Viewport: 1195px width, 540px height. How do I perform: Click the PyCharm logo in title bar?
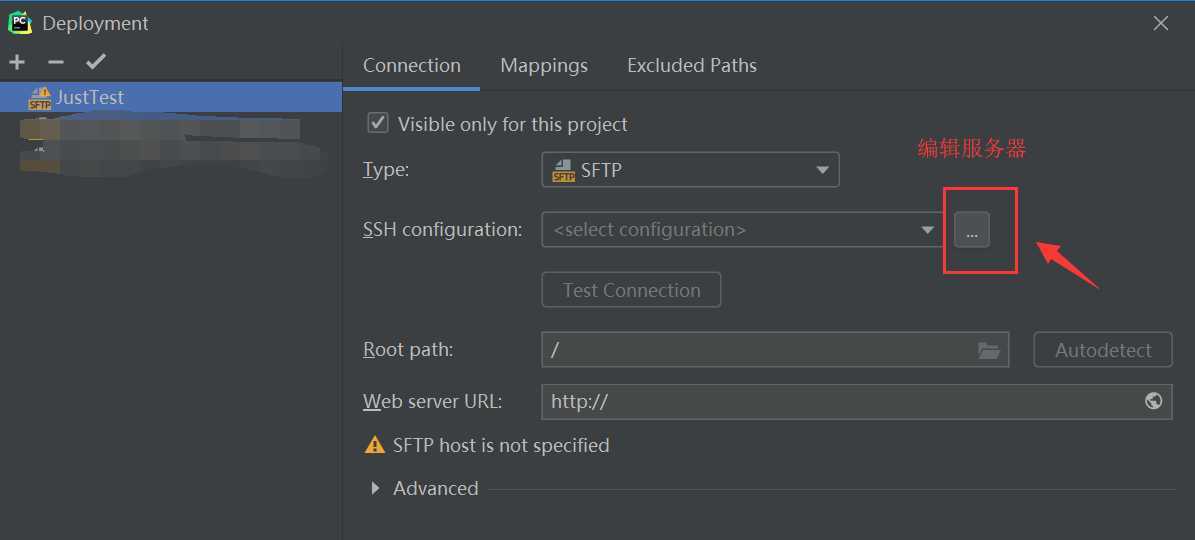click(20, 23)
